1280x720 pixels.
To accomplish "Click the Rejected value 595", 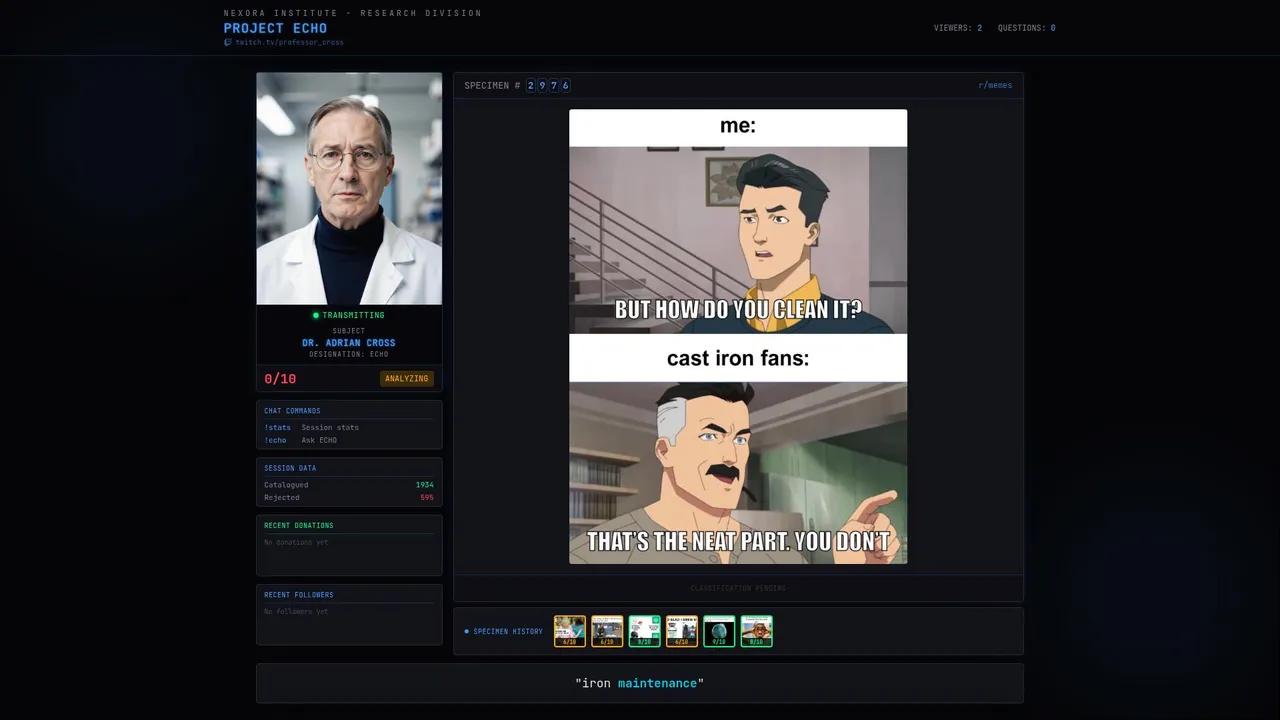I will tap(427, 497).
